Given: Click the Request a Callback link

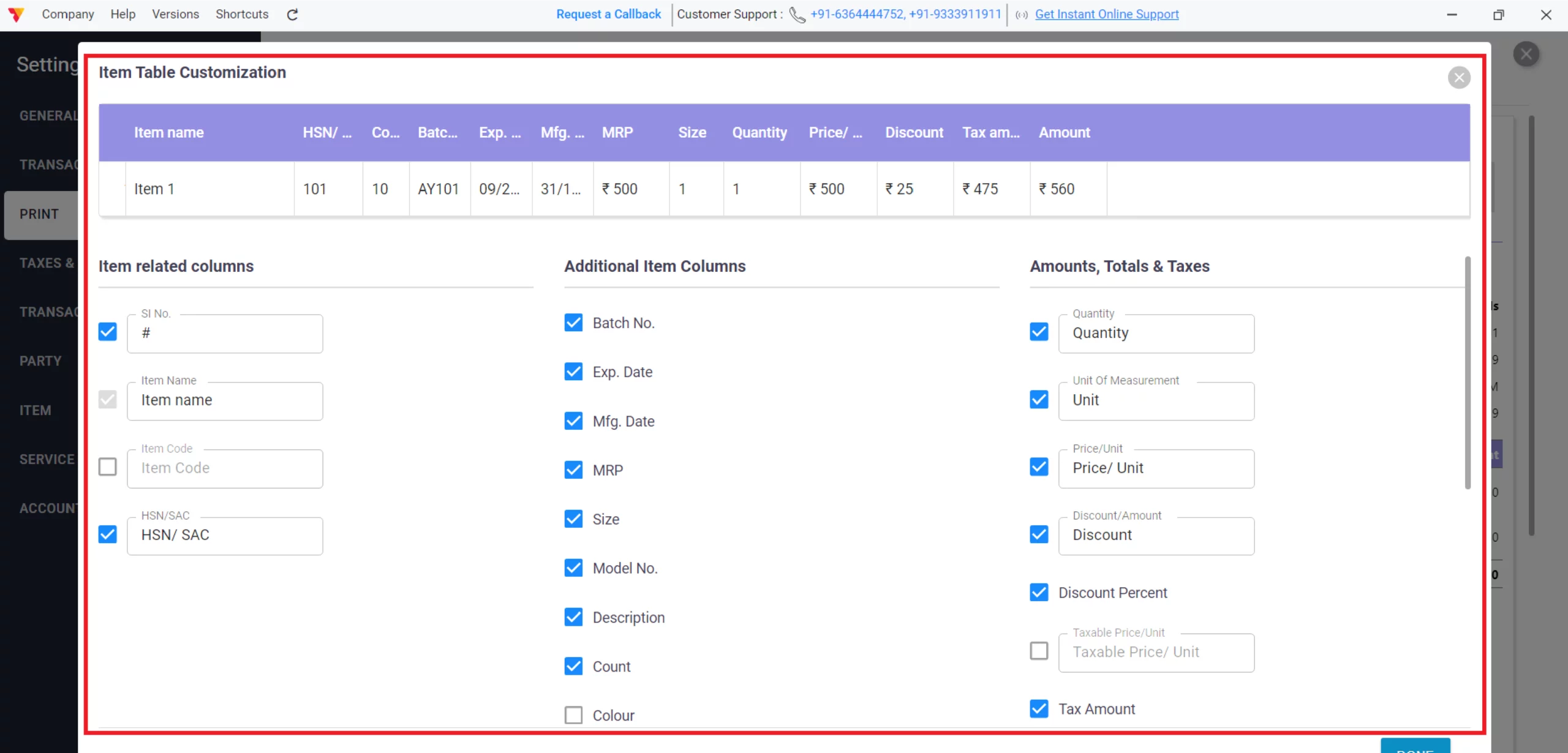Looking at the screenshot, I should [x=607, y=13].
